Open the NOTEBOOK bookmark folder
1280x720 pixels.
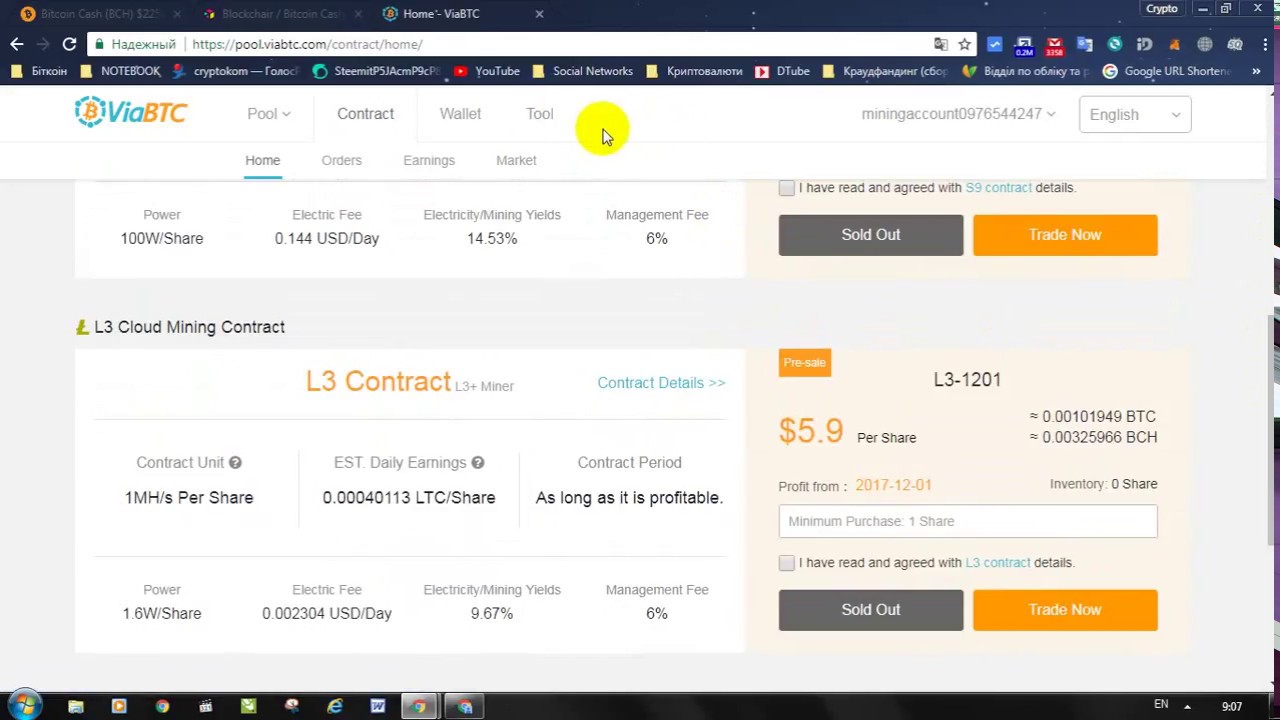[120, 71]
